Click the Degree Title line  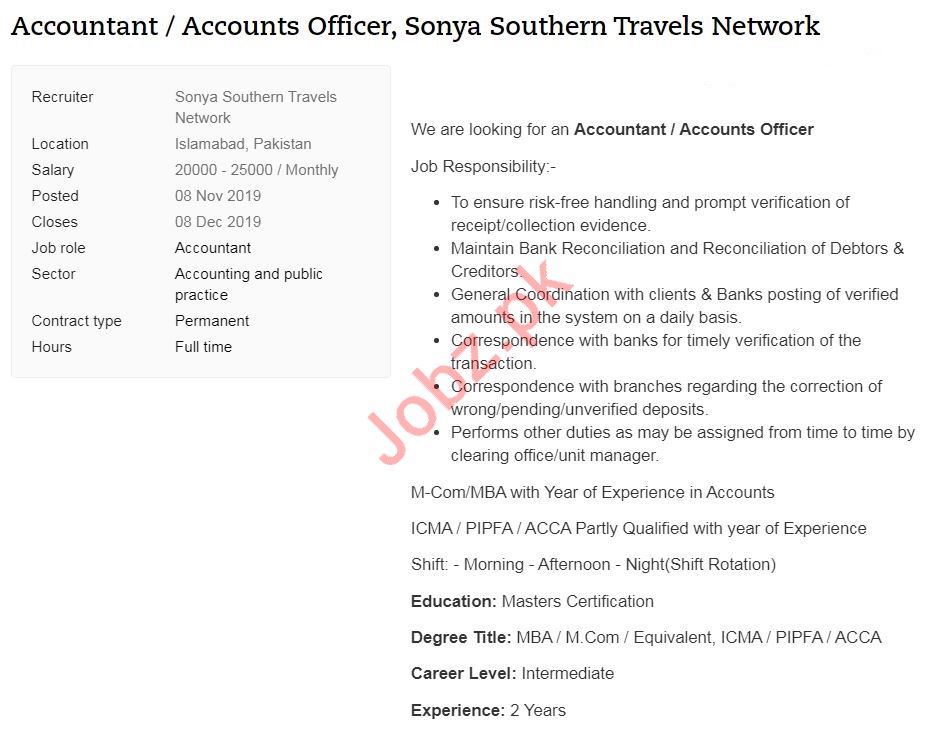(x=646, y=637)
